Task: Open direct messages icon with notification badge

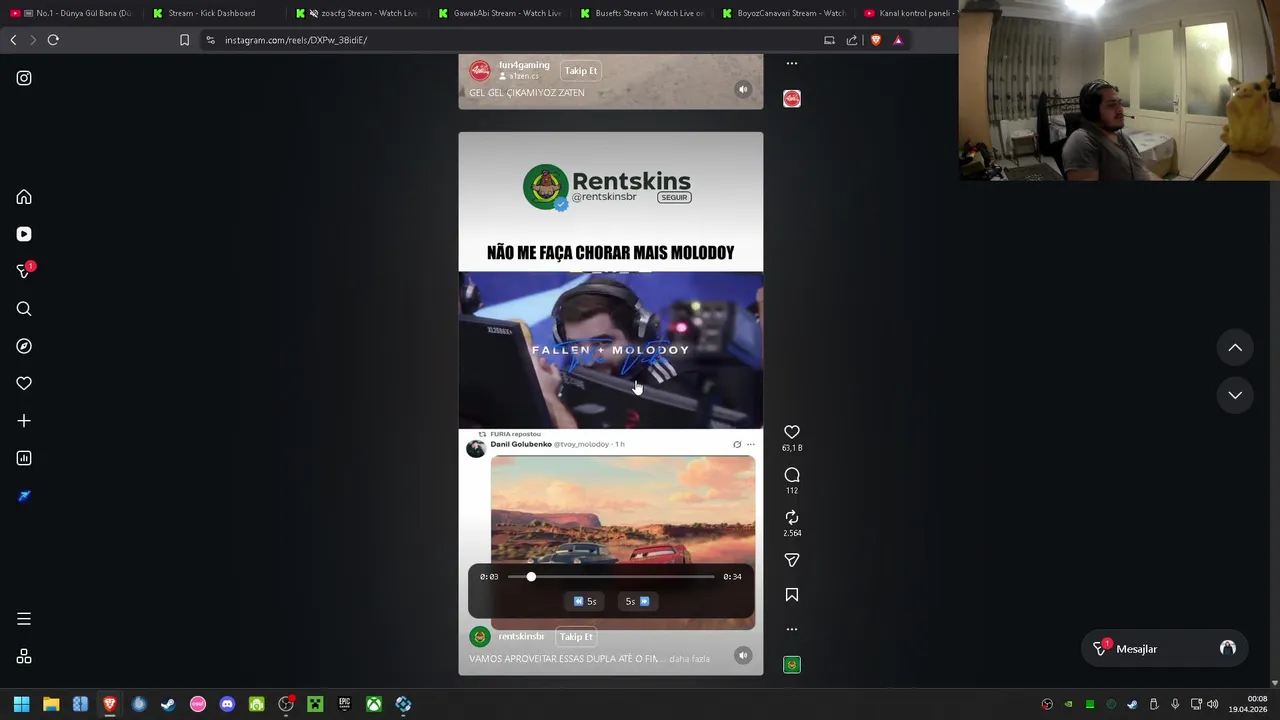Action: (24, 271)
